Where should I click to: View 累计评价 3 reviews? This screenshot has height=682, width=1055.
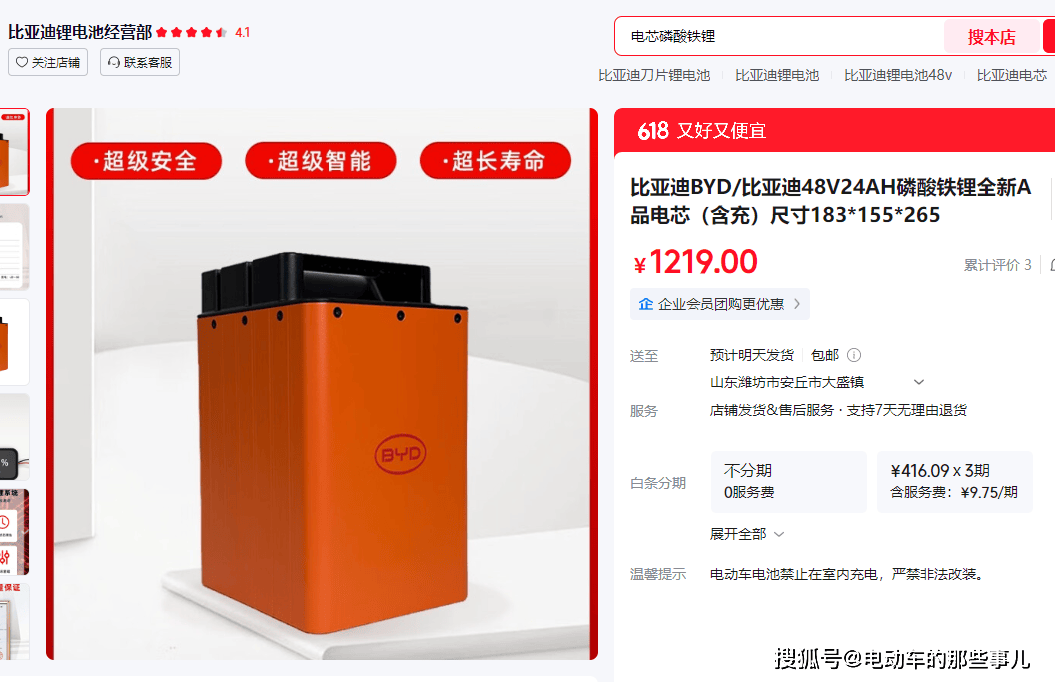997,265
